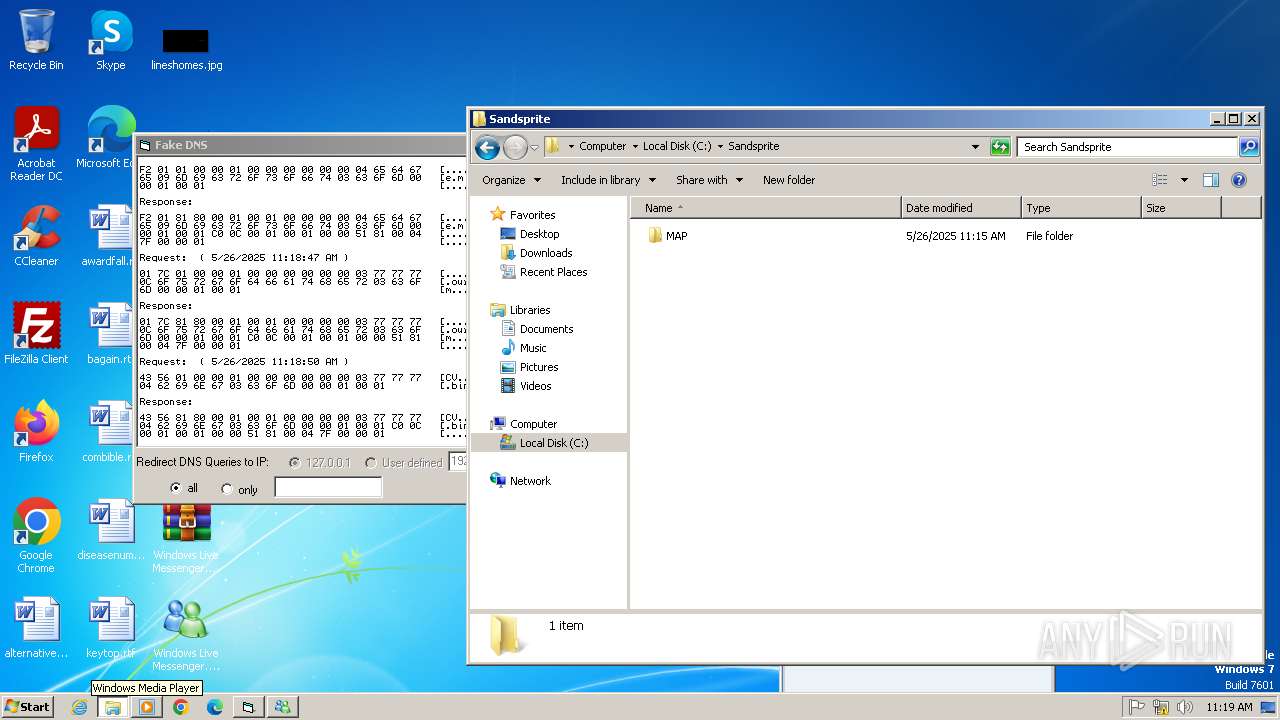Screen dimensions: 1280x720
Task: Select lineshomes.jpg desktop file
Action: coord(186,48)
